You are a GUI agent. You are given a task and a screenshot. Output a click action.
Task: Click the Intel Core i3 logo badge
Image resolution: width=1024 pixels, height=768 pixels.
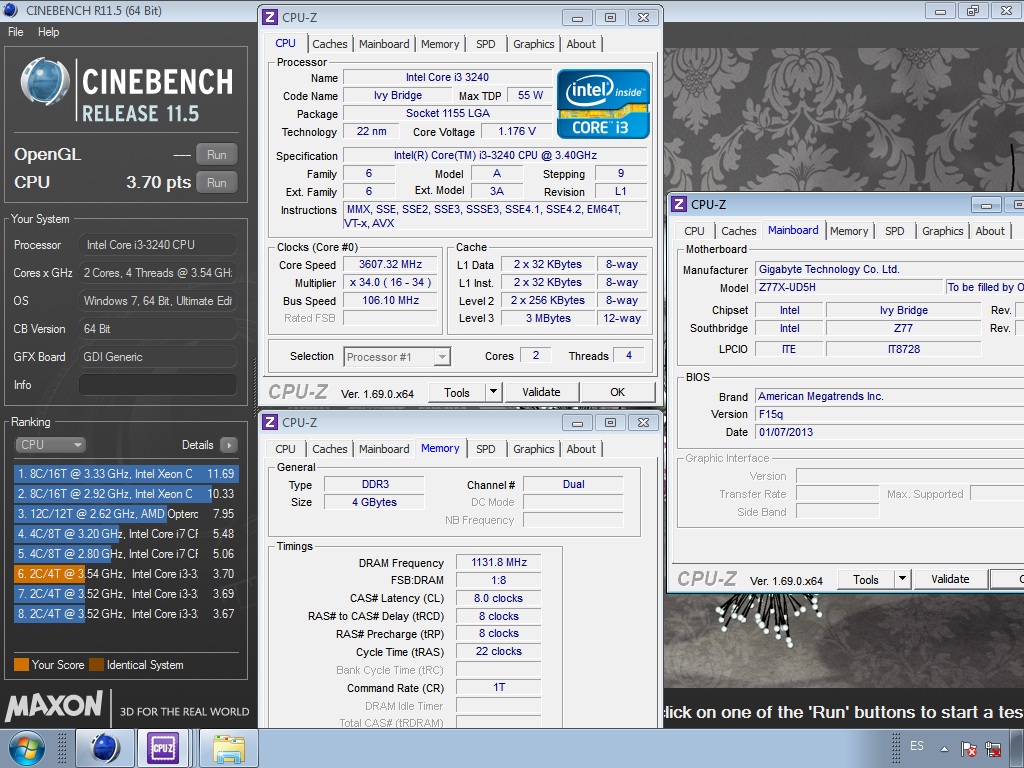point(603,104)
